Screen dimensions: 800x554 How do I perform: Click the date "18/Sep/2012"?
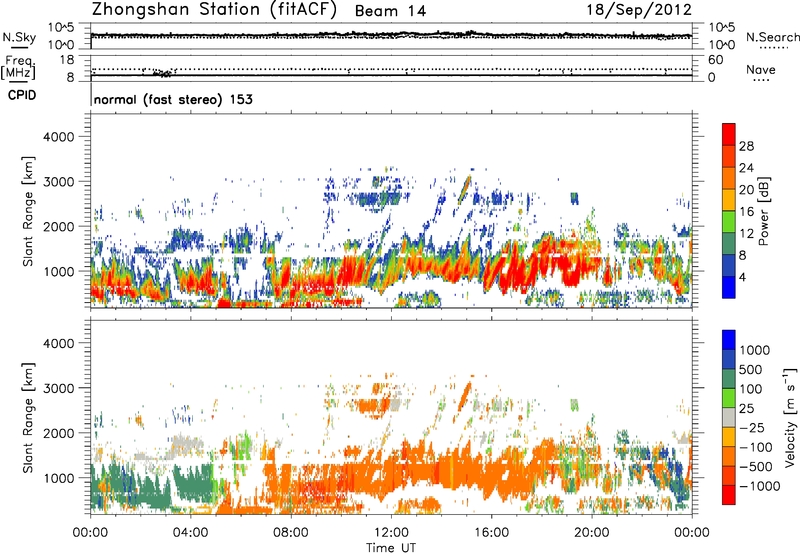pos(639,9)
